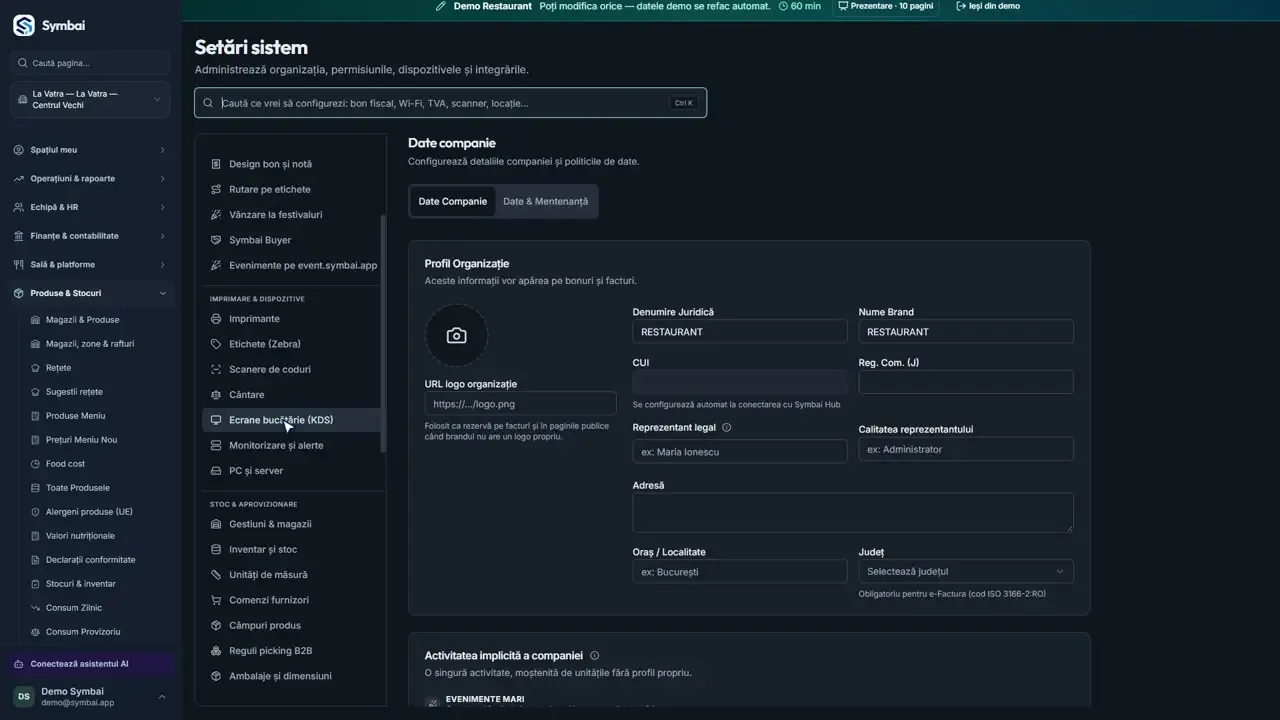
Task: Click the Prezentare · 10 pagini button
Action: [886, 6]
